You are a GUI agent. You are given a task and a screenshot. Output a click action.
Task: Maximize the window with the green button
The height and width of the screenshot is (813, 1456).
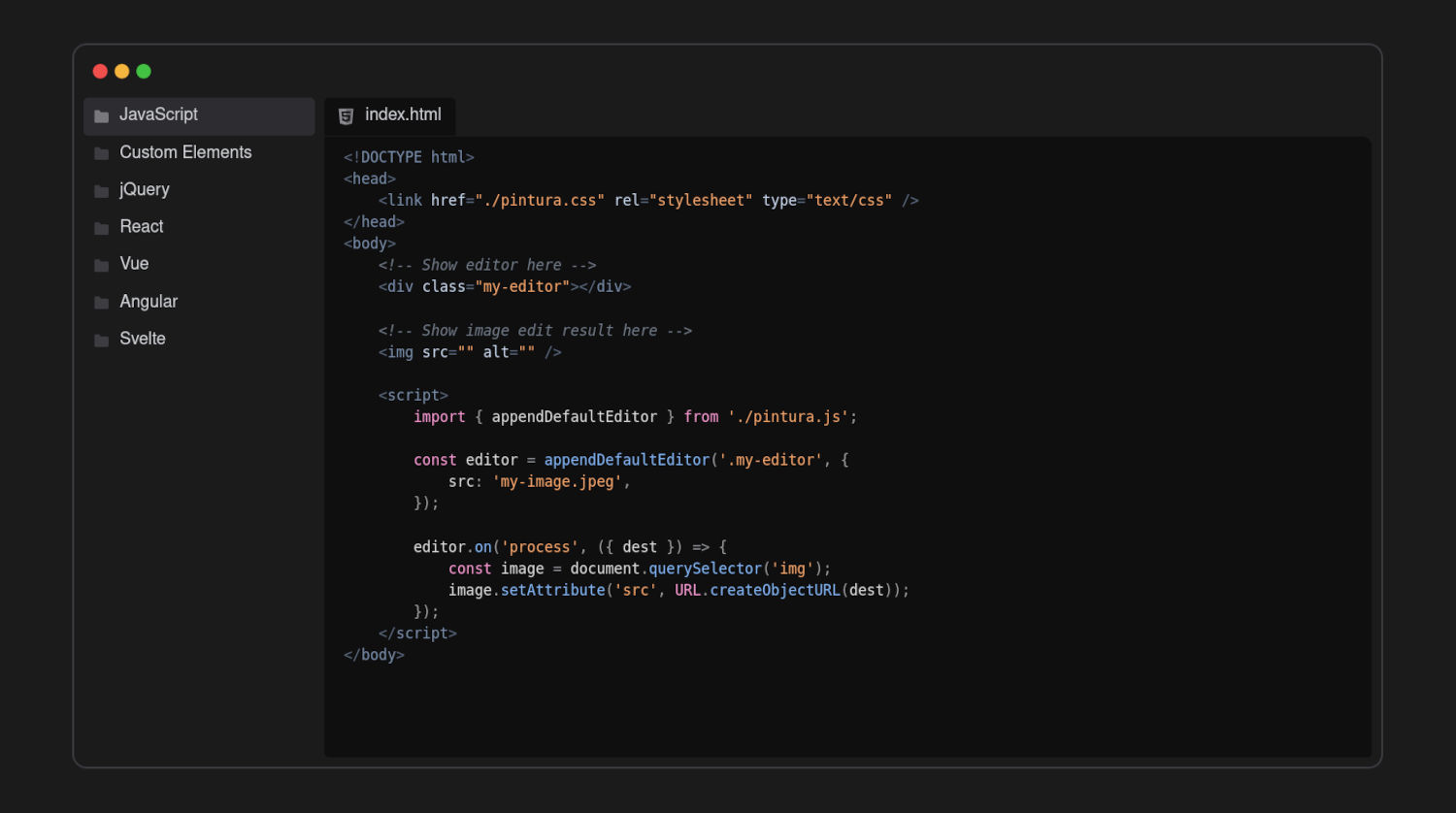pos(144,71)
